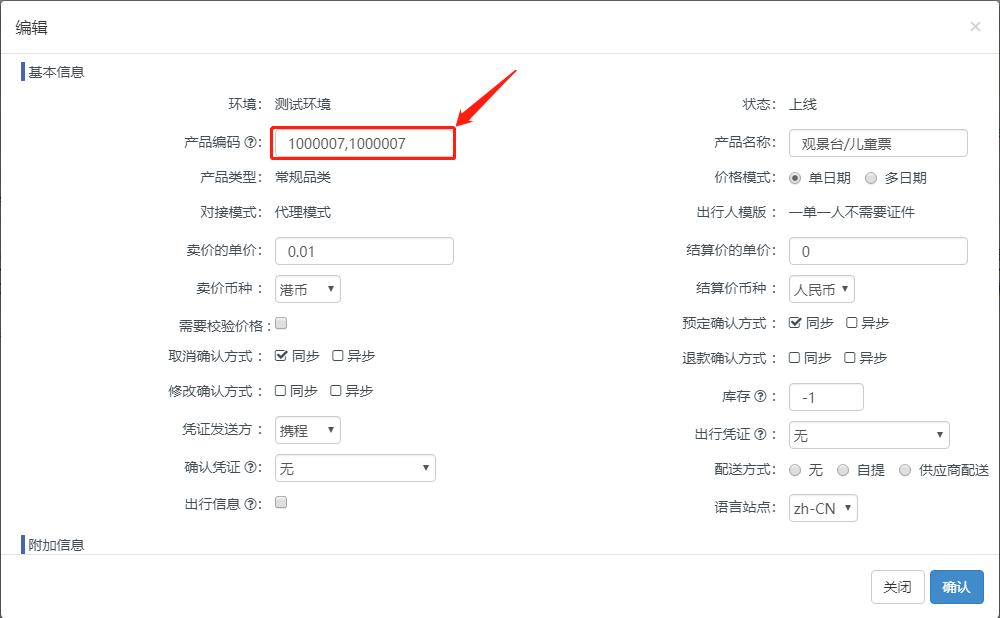The width and height of the screenshot is (1000, 618).
Task: Choose 自提 as 配送方式
Action: click(843, 470)
